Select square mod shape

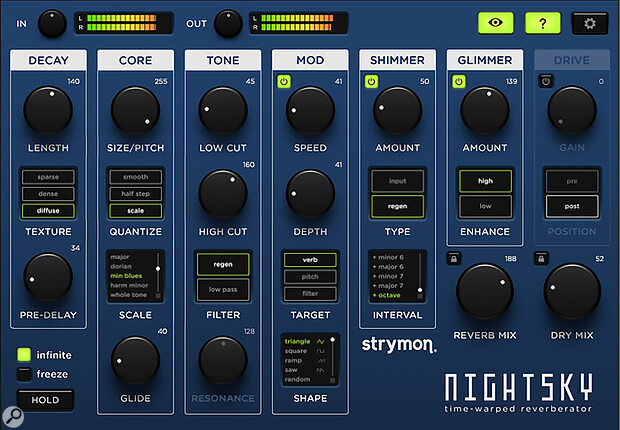[x=304, y=351]
